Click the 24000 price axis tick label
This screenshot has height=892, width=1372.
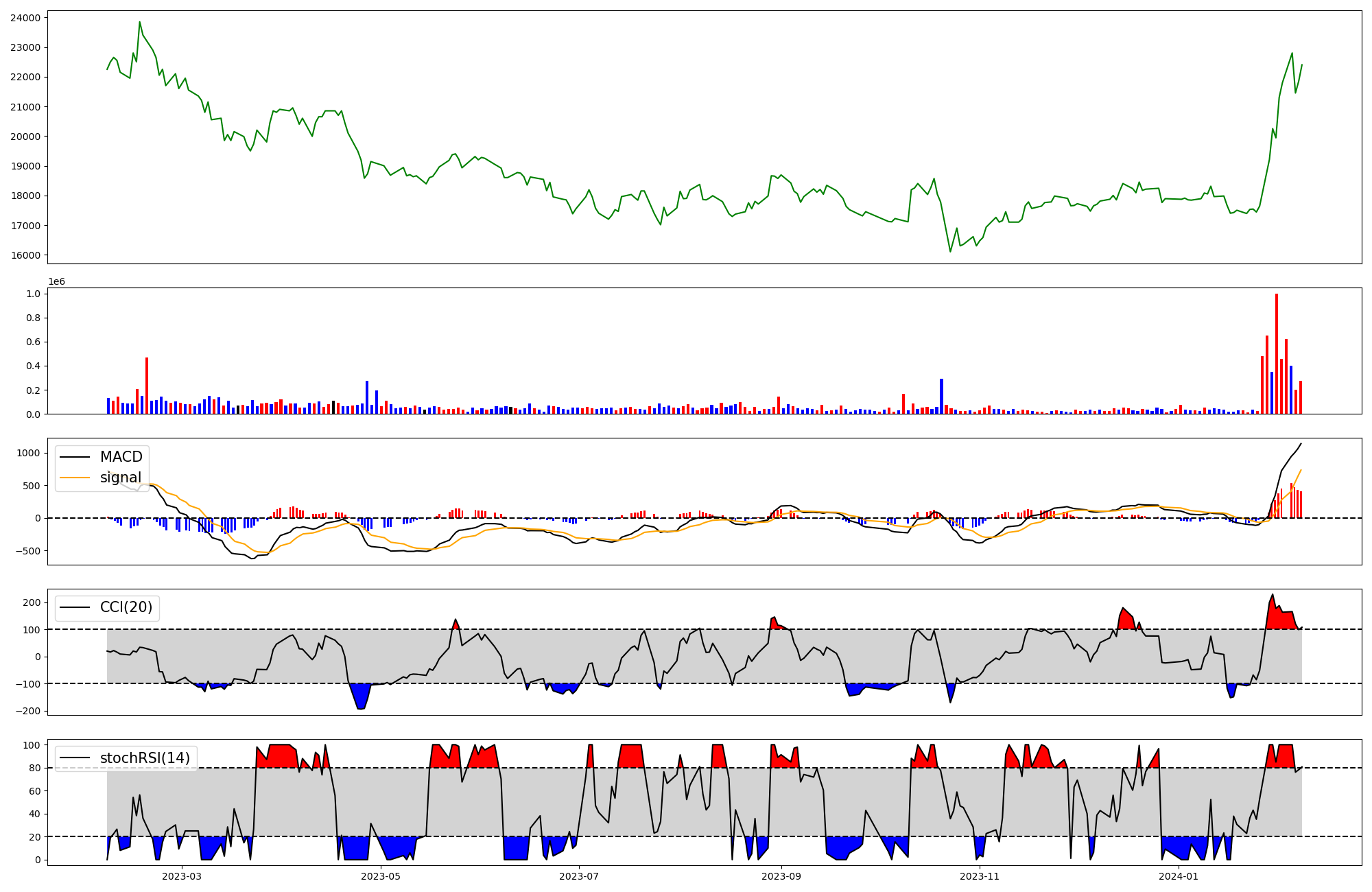25,18
